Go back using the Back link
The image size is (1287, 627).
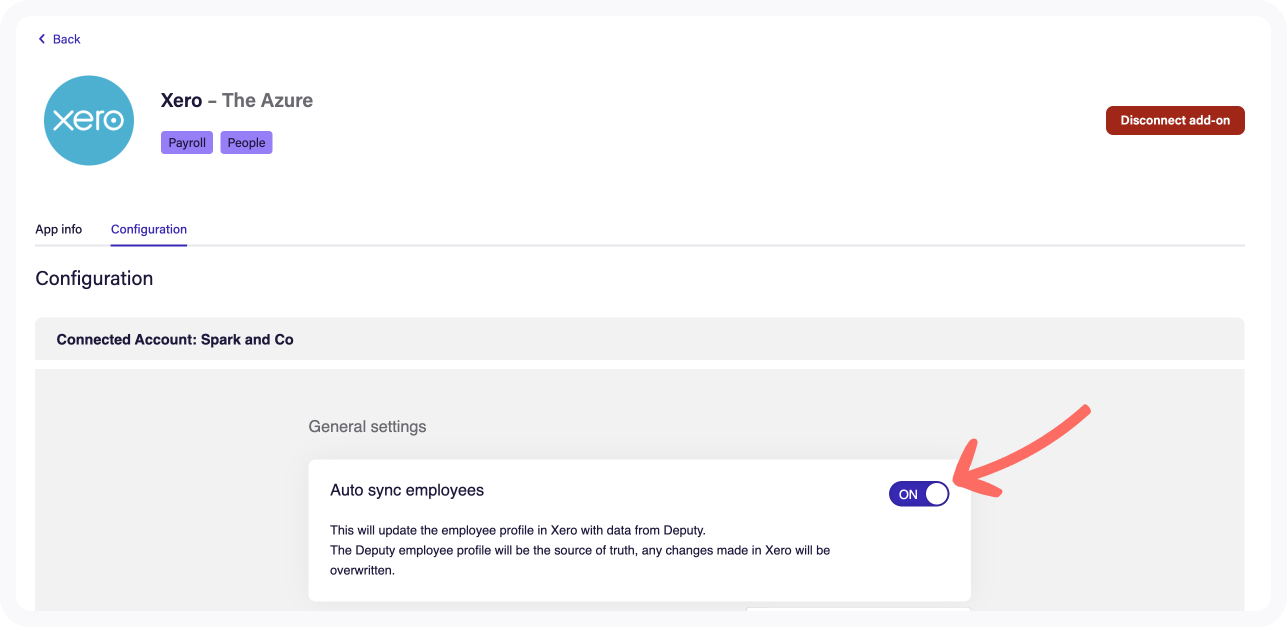tap(59, 39)
